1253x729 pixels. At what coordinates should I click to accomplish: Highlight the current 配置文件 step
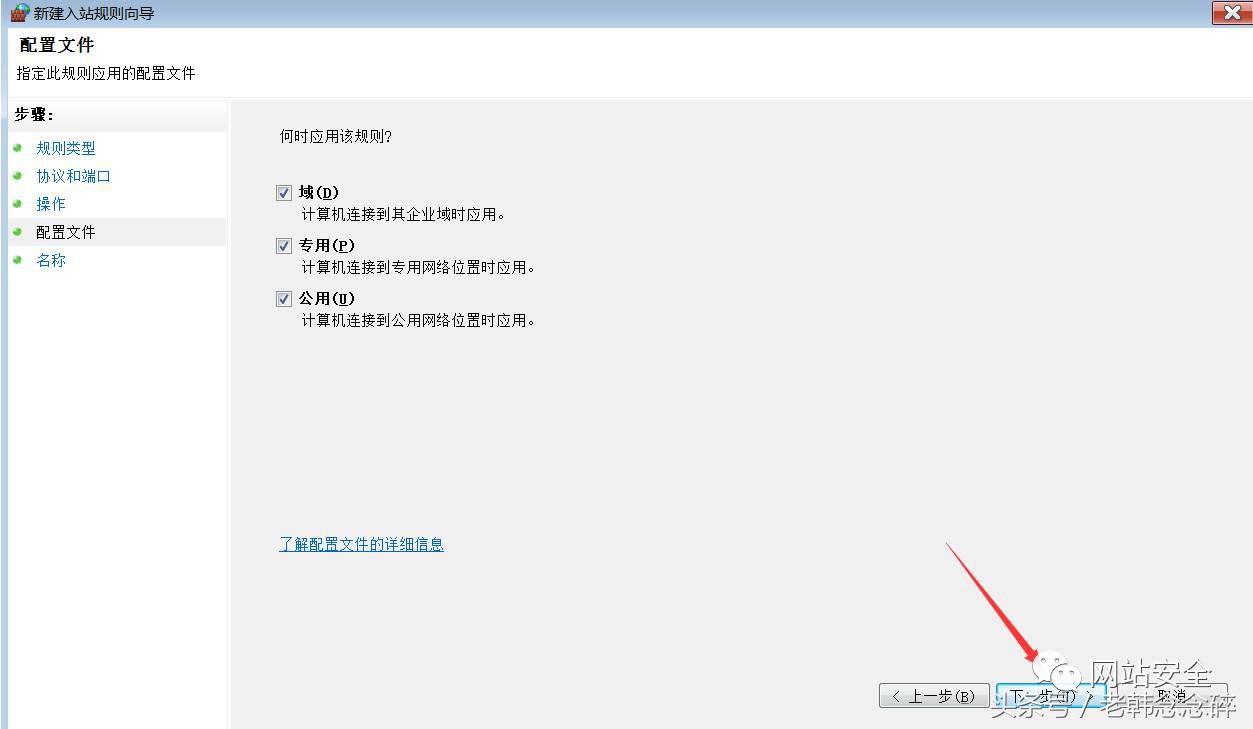(66, 232)
